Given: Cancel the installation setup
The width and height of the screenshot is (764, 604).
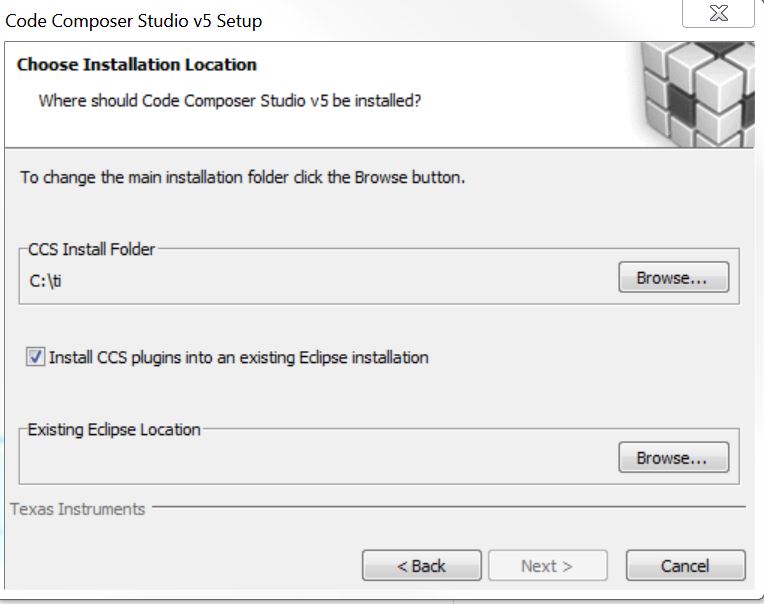Looking at the screenshot, I should pos(685,566).
